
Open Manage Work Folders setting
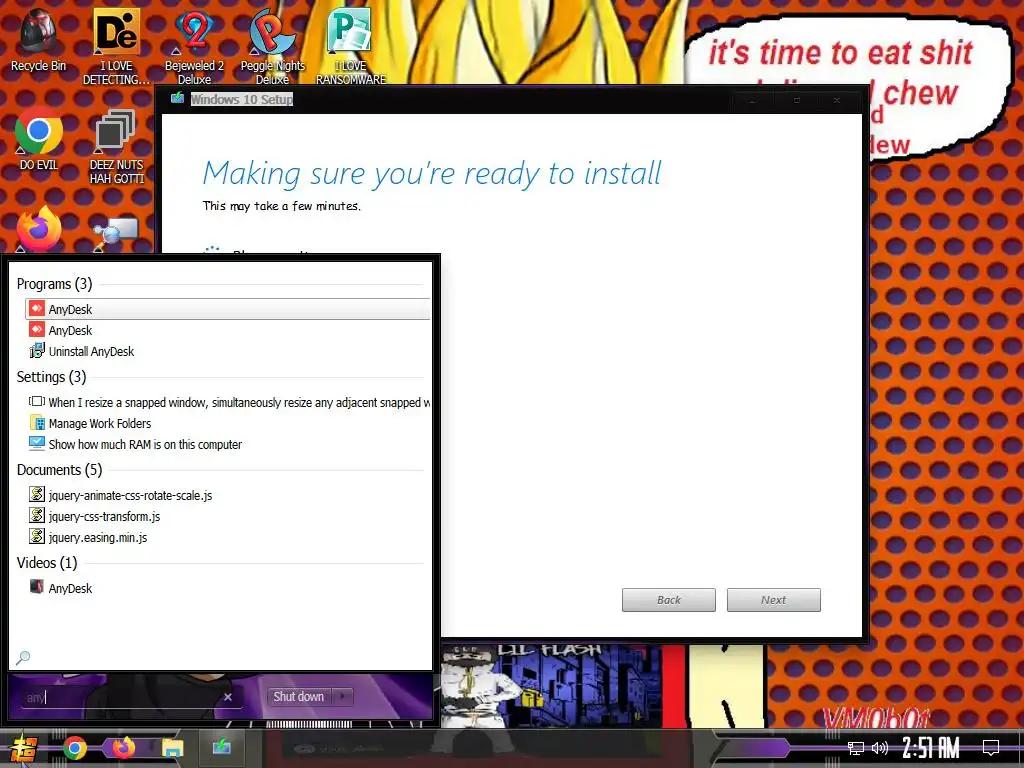[227, 423]
